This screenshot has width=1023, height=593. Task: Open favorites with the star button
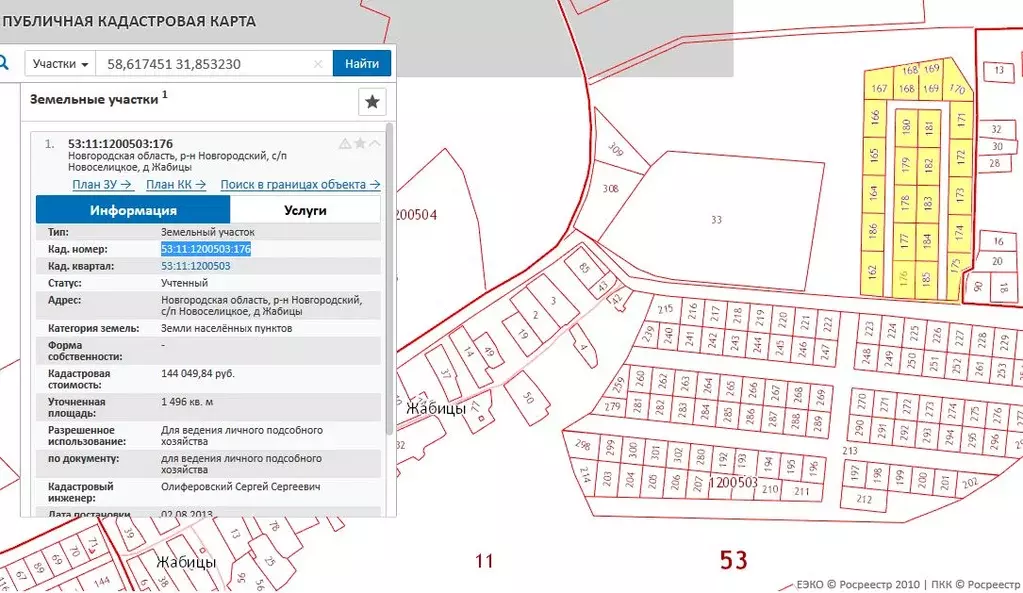372,101
